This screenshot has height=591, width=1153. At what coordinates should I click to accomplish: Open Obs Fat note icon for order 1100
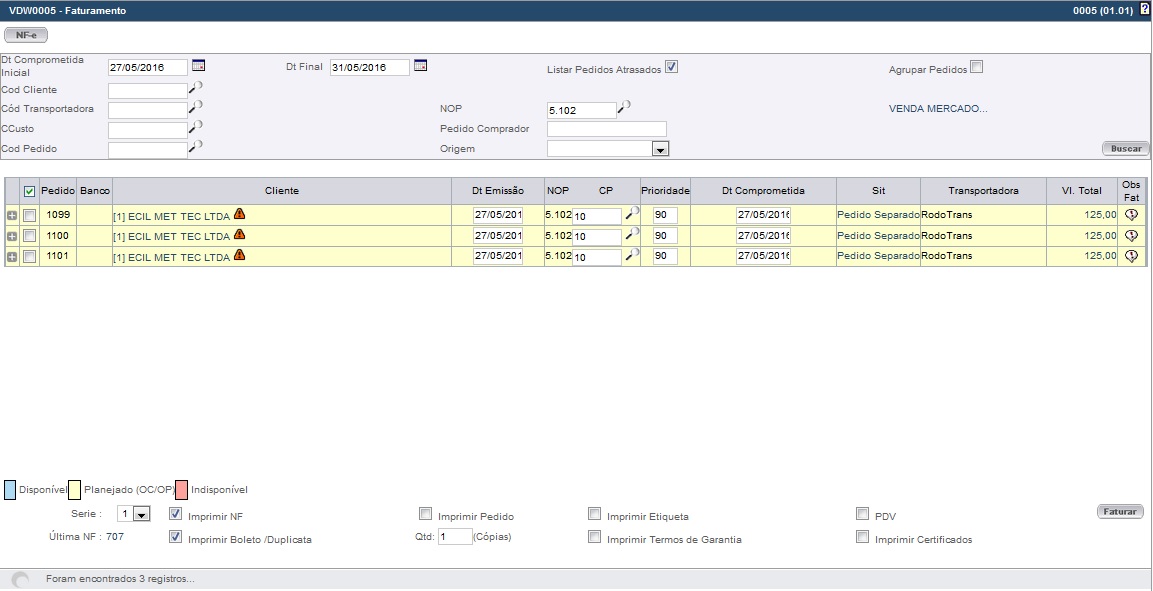tap(1131, 236)
